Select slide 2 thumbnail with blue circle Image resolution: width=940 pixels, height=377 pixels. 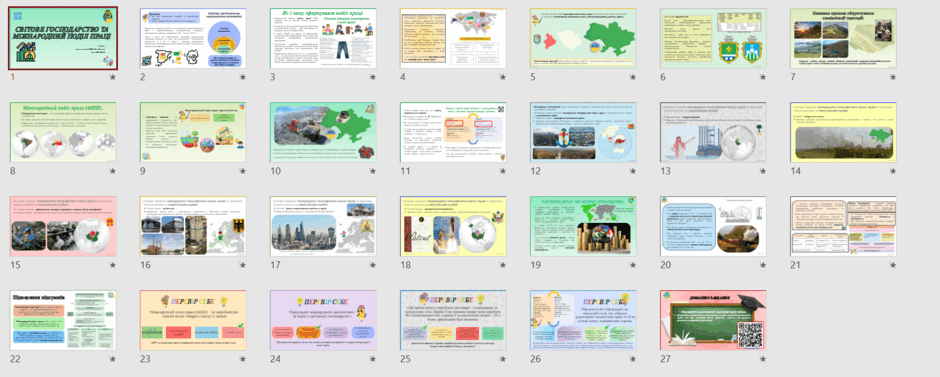193,38
